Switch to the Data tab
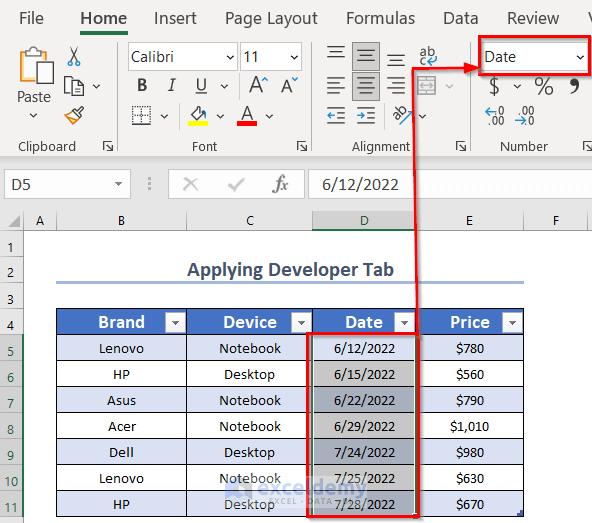The height and width of the screenshot is (523, 592). point(461,18)
